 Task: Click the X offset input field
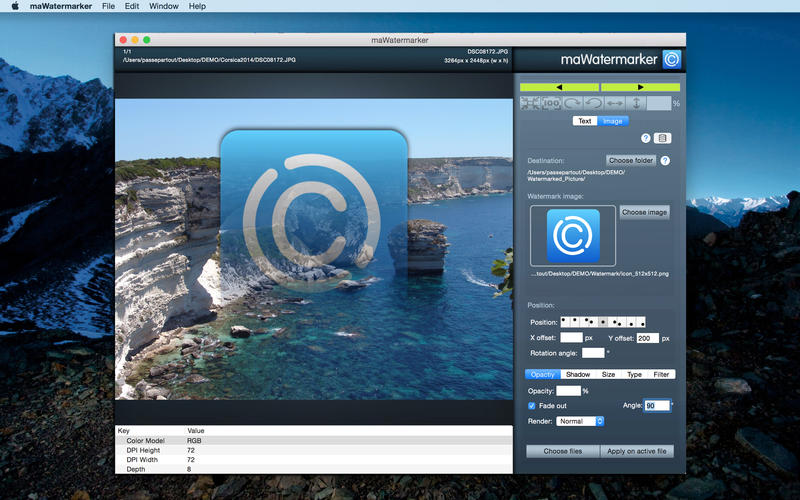click(x=571, y=338)
